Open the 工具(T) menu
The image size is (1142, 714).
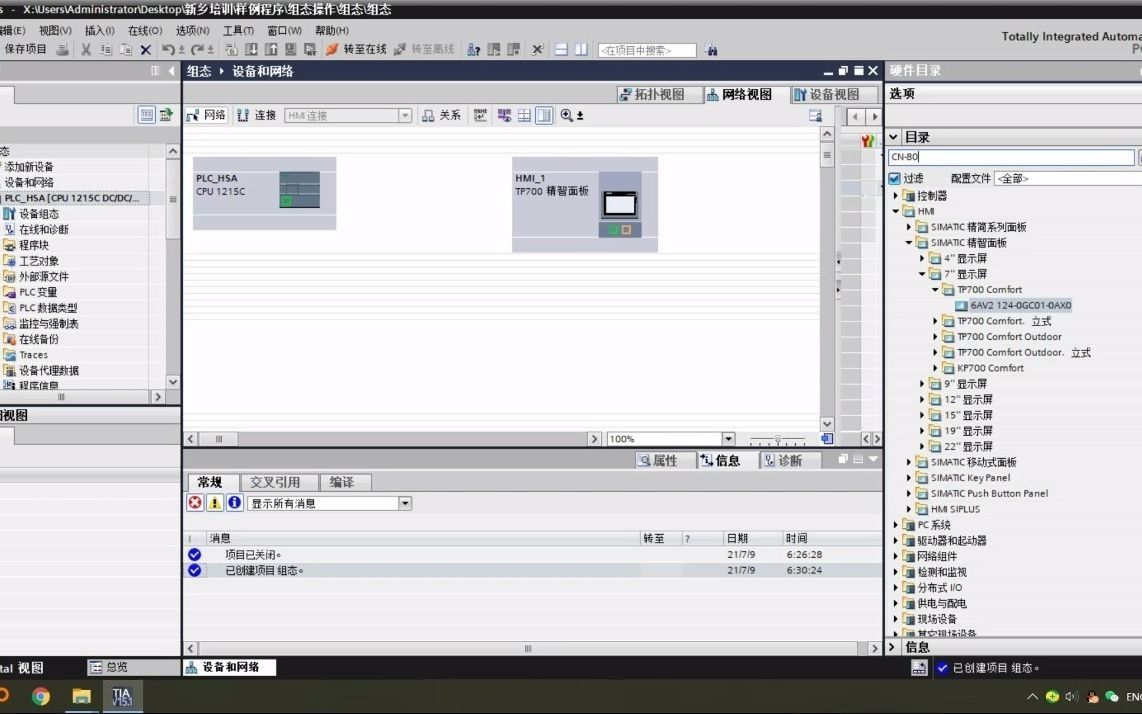point(238,30)
